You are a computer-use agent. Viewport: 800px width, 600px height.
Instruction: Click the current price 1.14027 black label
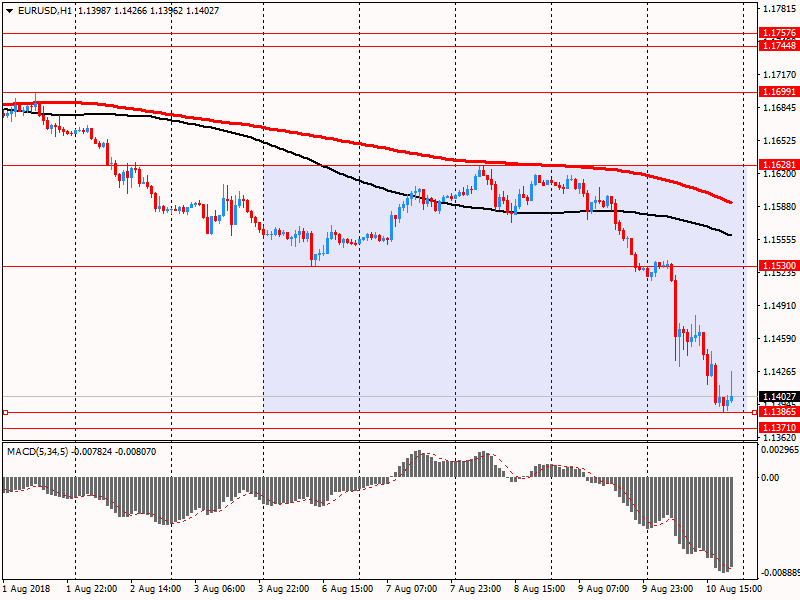pos(778,397)
